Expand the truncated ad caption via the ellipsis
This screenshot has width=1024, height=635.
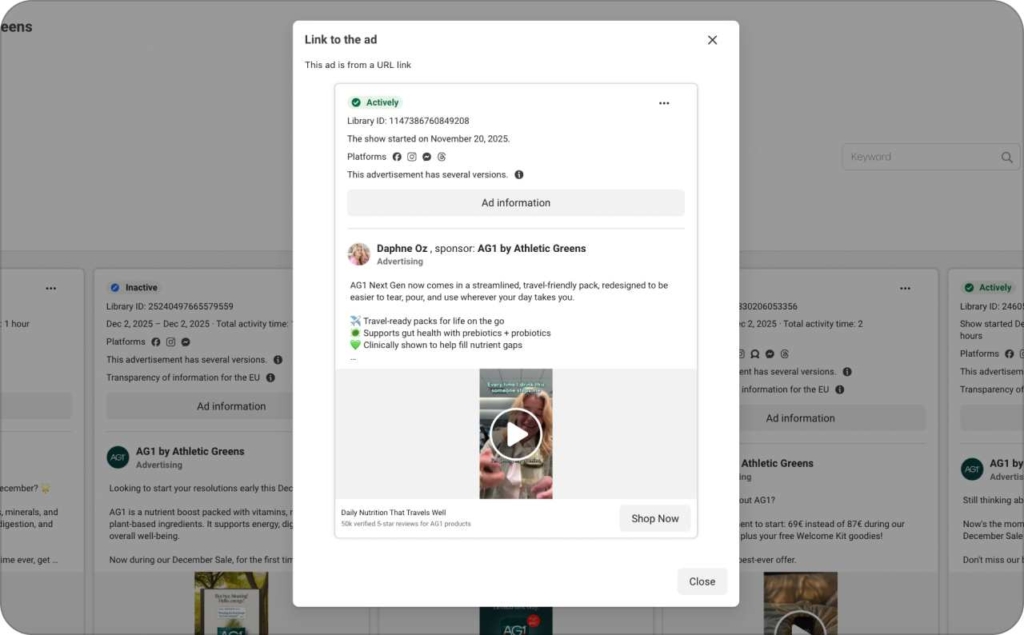(x=352, y=358)
